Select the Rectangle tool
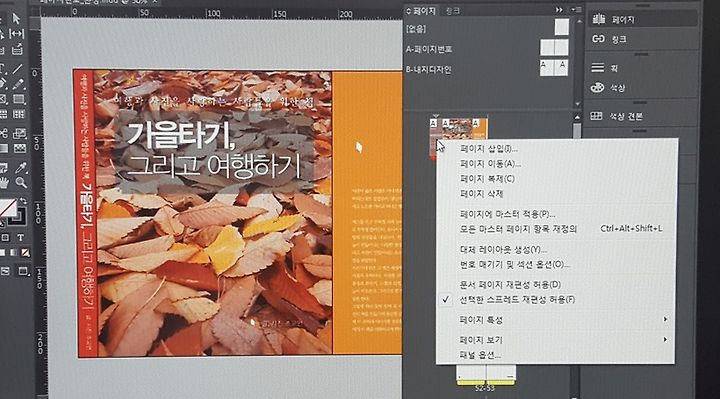 click(19, 99)
